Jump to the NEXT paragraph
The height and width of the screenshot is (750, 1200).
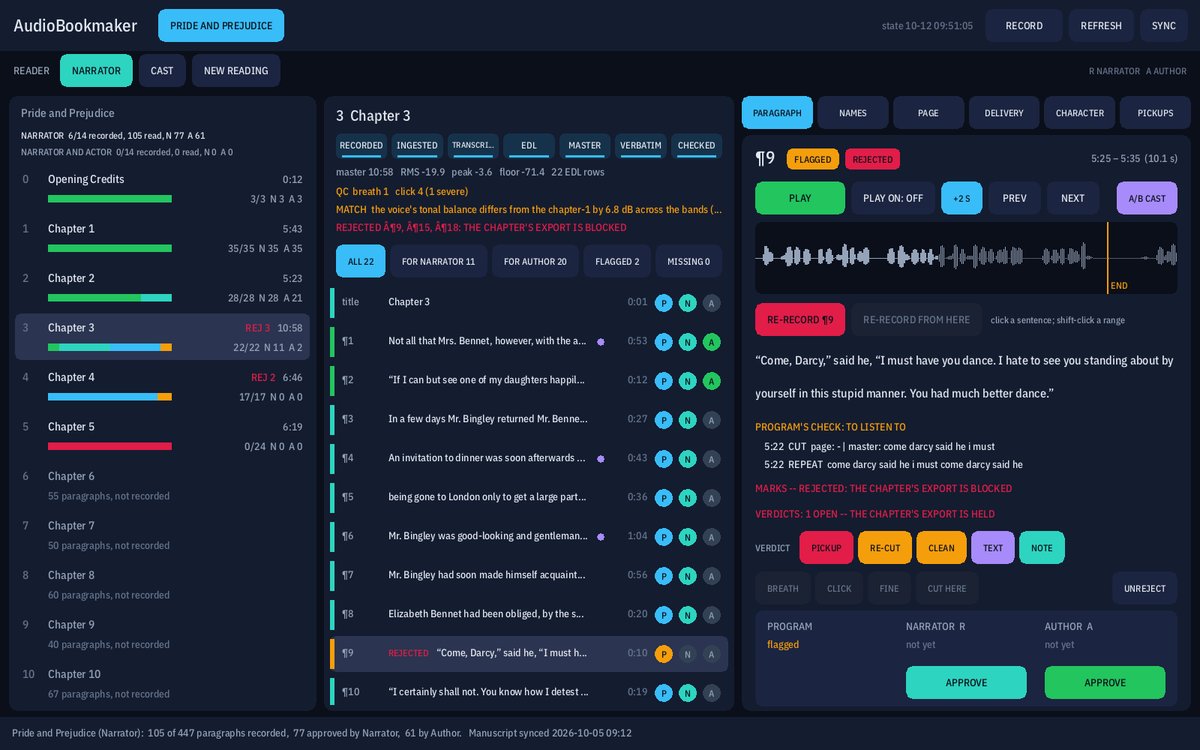point(1073,198)
